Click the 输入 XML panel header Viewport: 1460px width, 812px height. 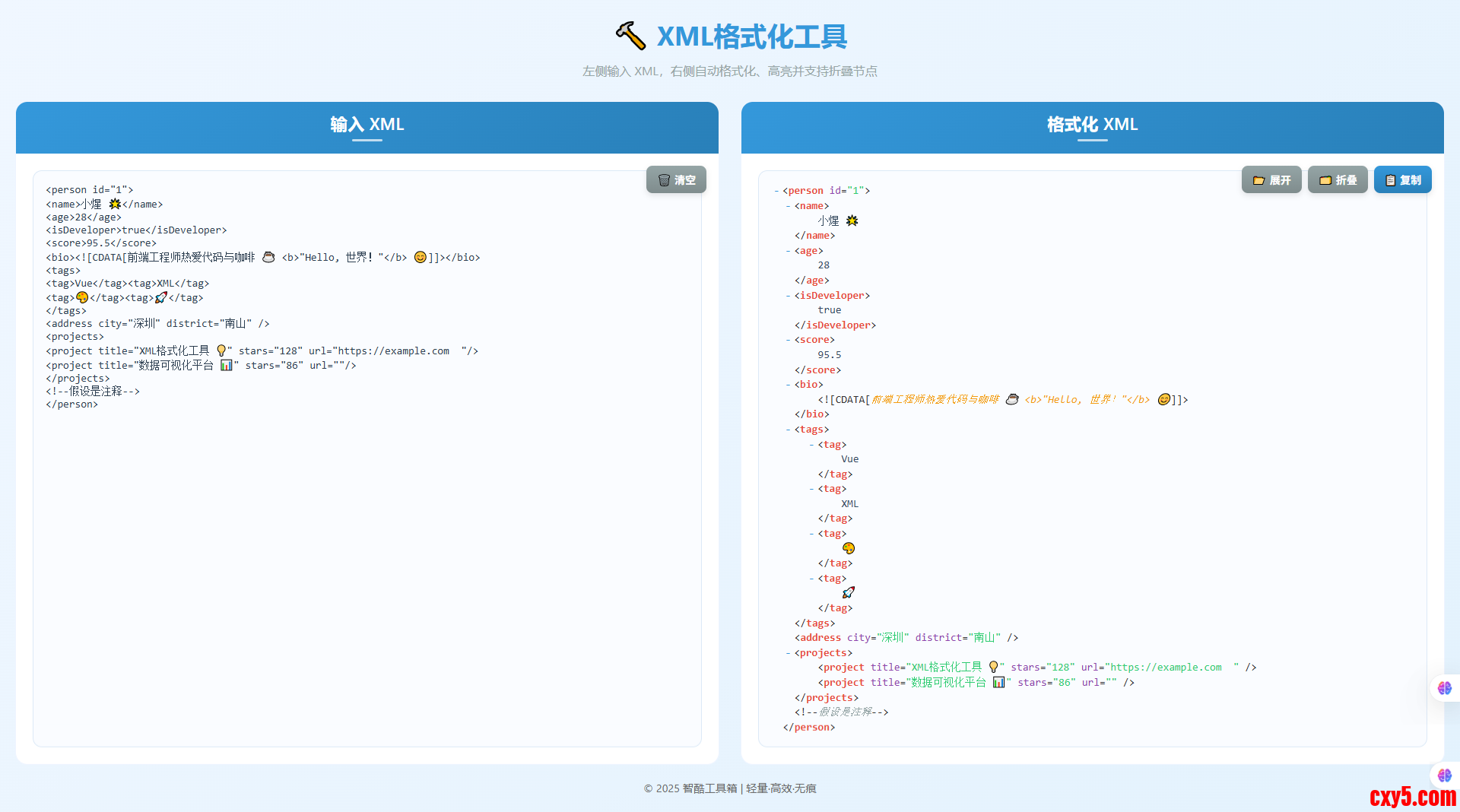(x=367, y=128)
